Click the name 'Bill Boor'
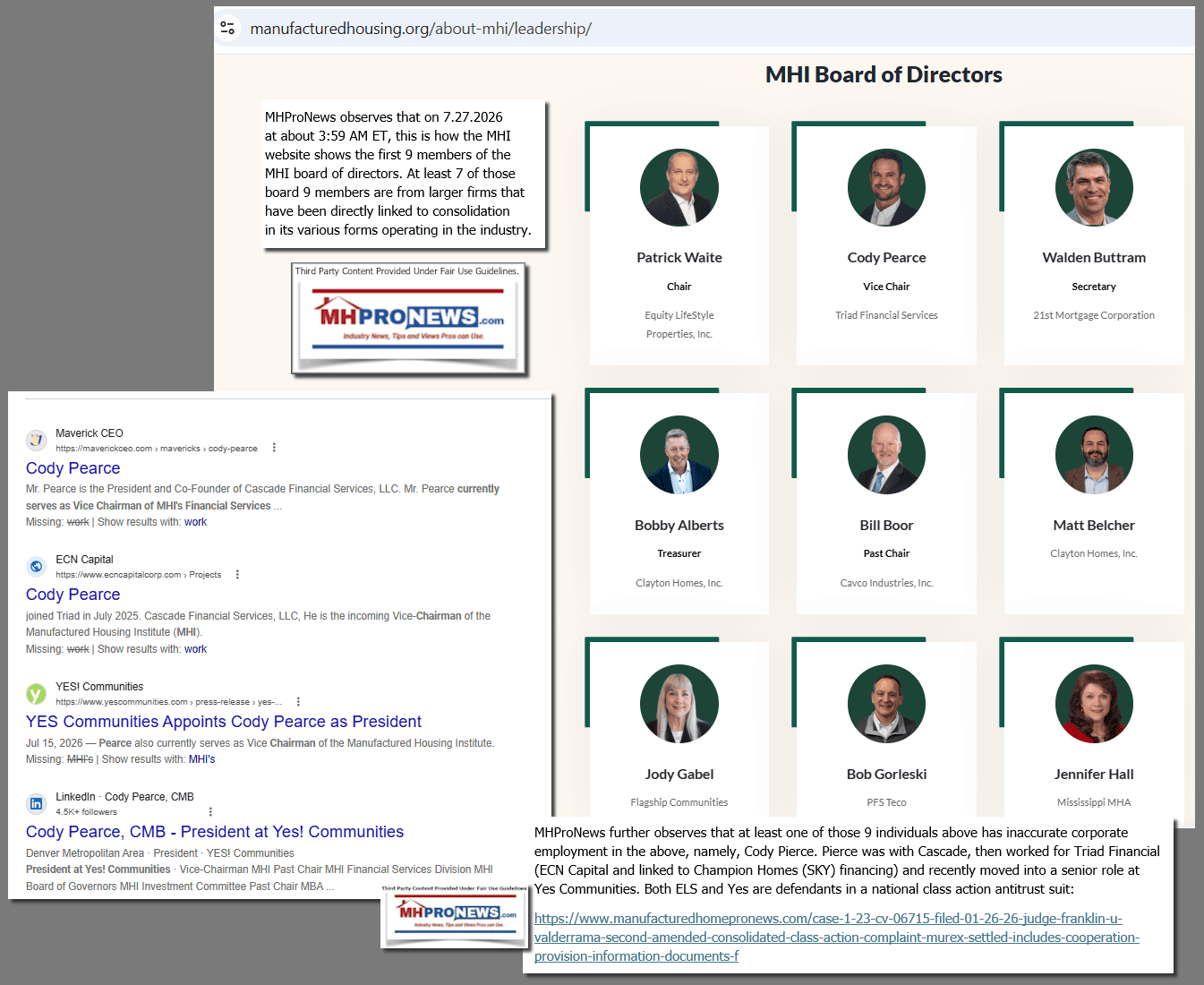The height and width of the screenshot is (985, 1204). tap(886, 526)
